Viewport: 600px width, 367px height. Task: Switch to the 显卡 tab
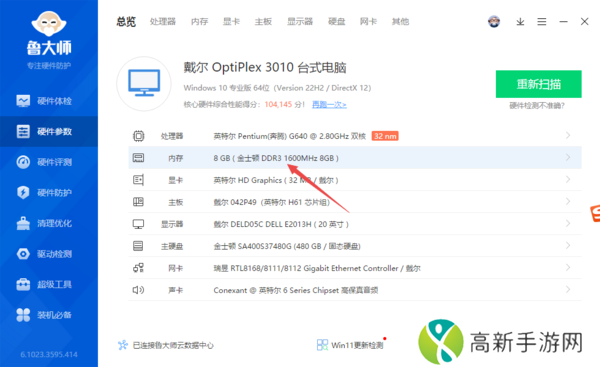(x=232, y=22)
